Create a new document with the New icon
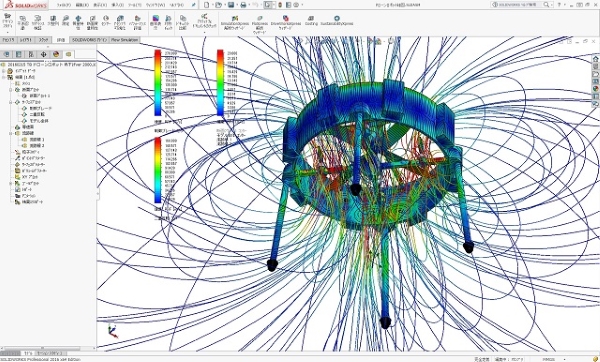The image size is (600, 362). click(x=207, y=5)
